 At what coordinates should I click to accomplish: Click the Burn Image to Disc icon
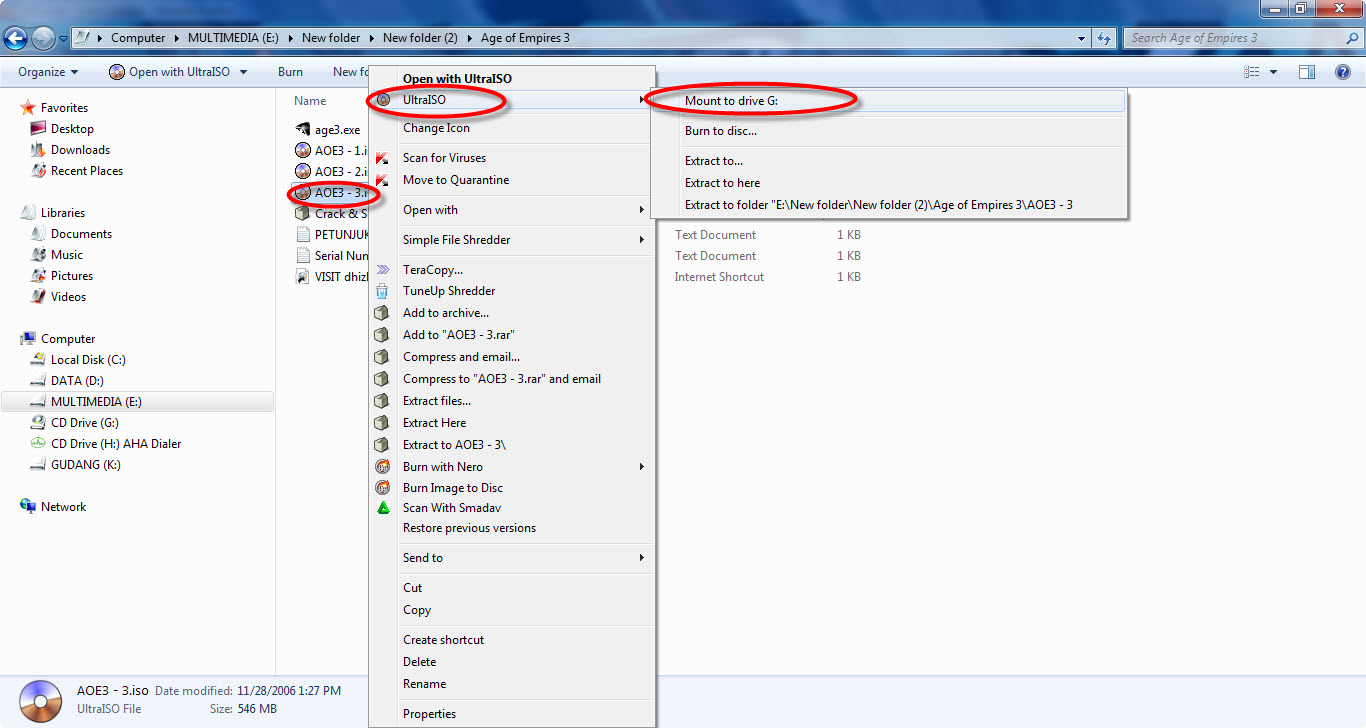coord(381,488)
